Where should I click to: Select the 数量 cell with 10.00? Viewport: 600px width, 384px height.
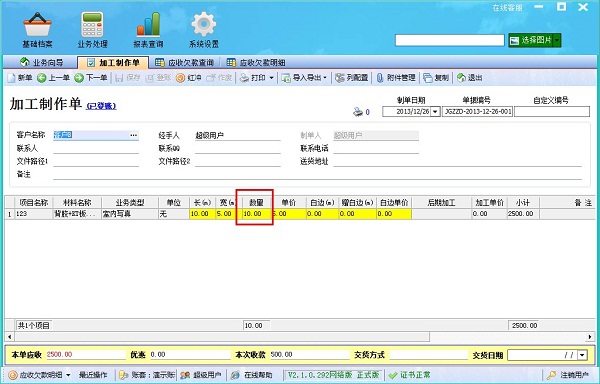point(256,214)
